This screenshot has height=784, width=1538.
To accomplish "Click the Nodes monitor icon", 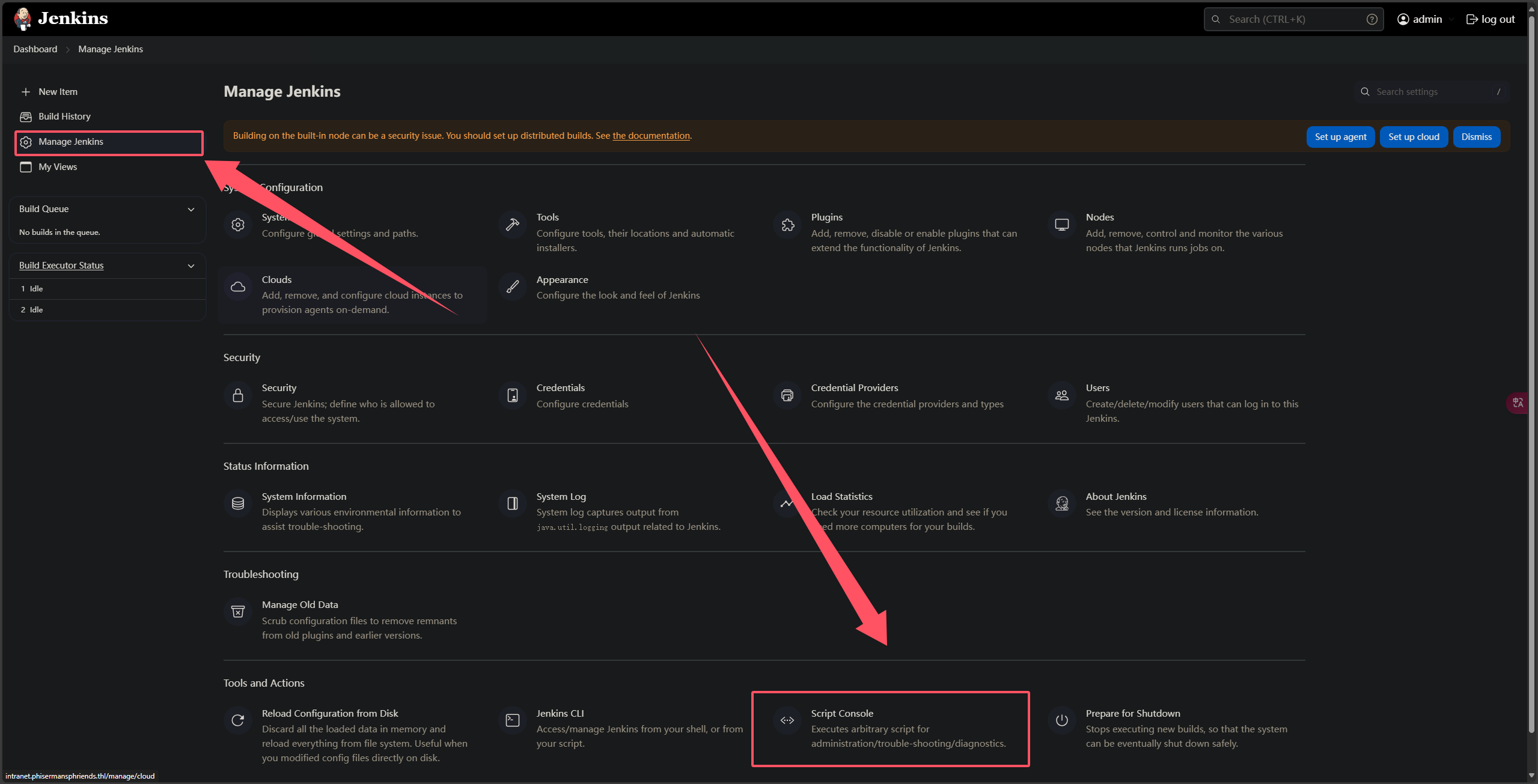I will coord(1062,225).
